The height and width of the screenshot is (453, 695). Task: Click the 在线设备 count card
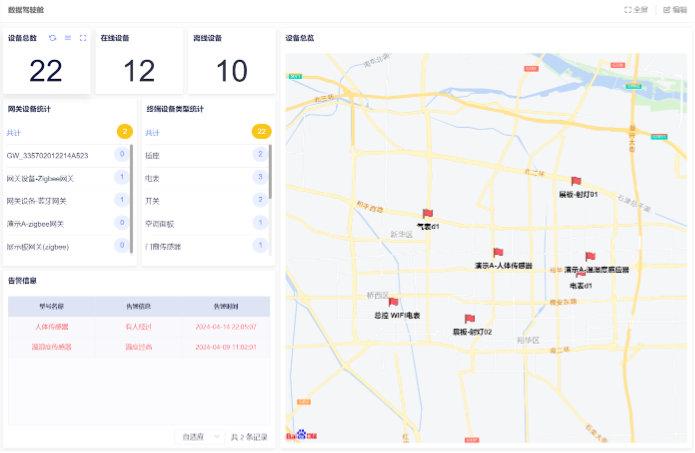tap(139, 61)
